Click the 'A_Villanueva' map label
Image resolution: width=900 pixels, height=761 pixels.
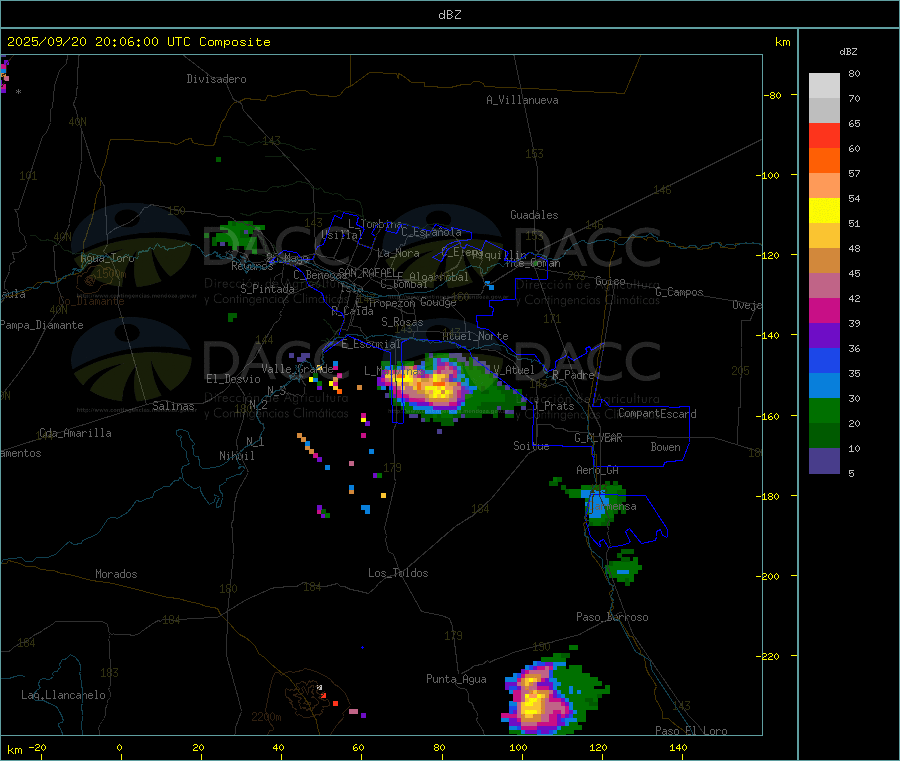(522, 100)
